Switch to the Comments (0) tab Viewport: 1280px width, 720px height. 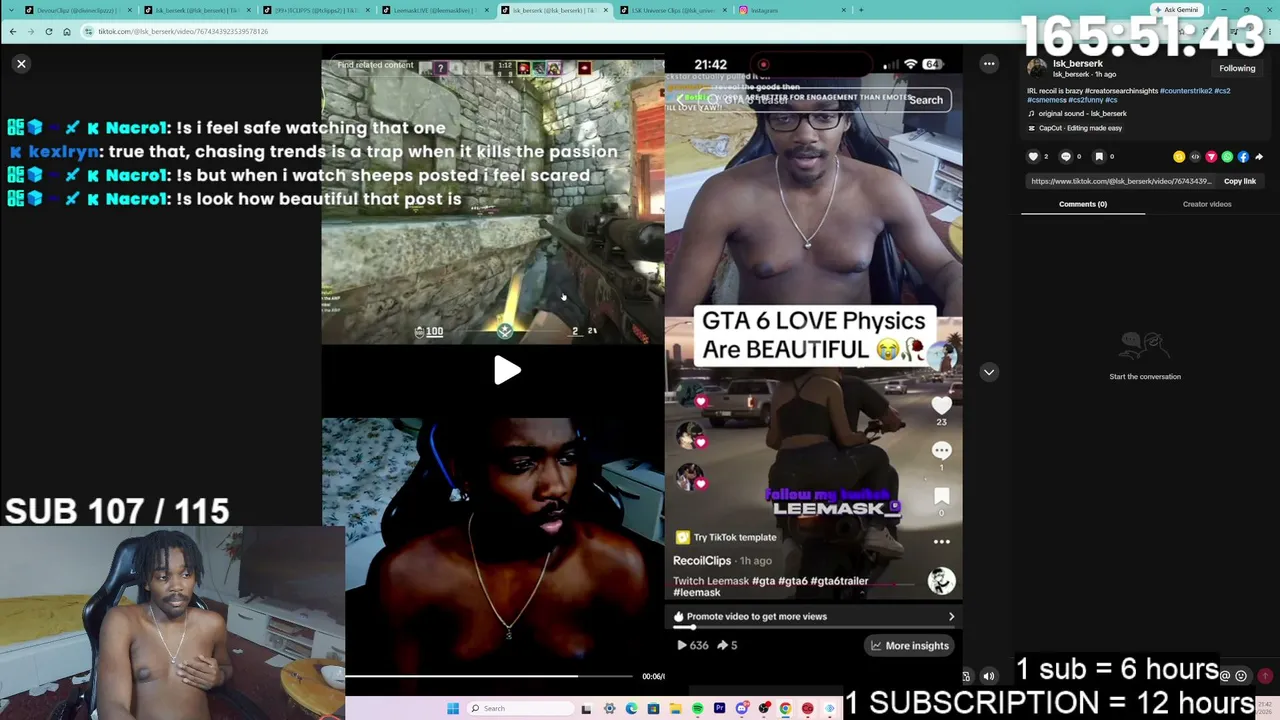pos(1083,204)
